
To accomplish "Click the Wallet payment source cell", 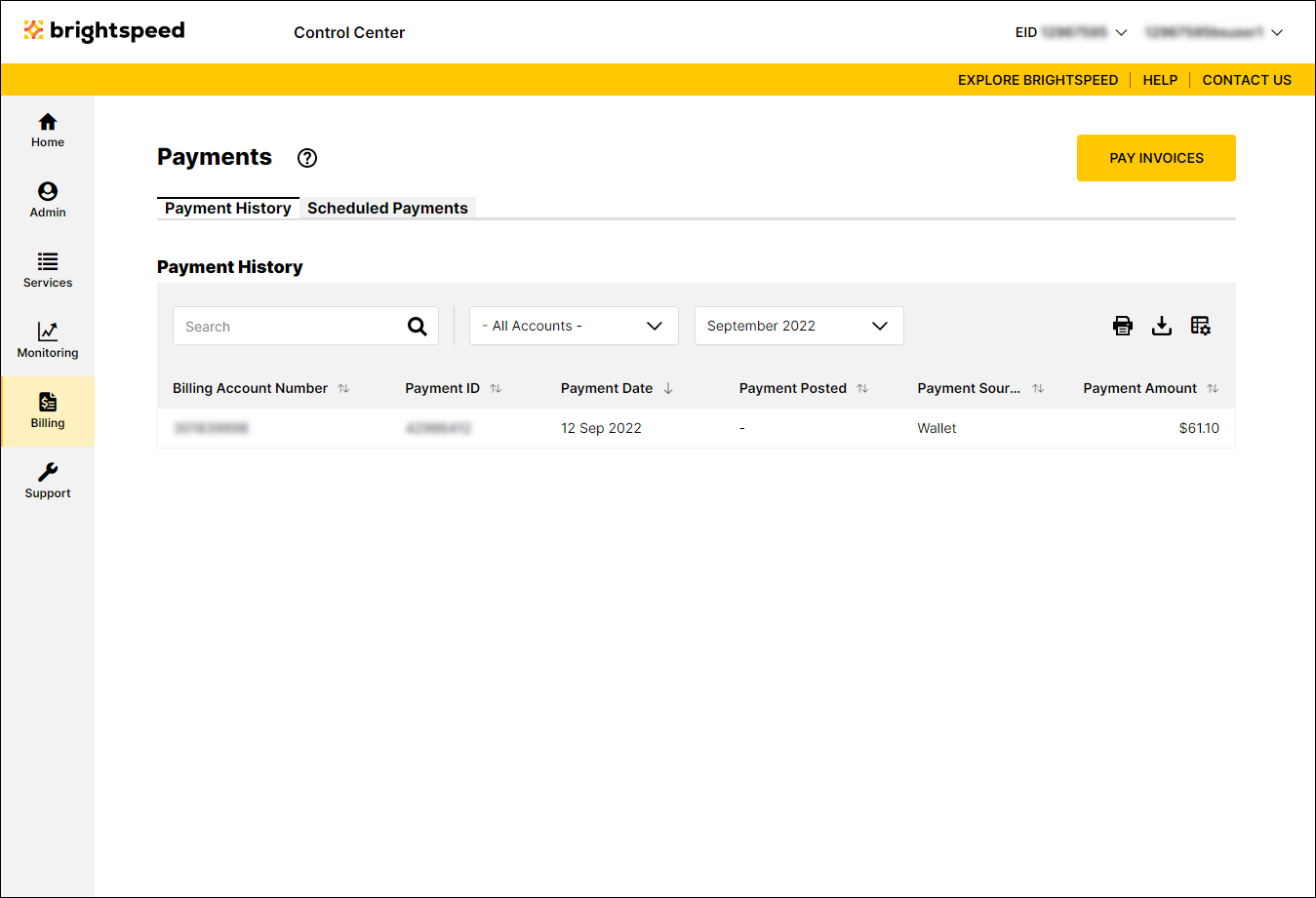I will pyautogui.click(x=937, y=428).
